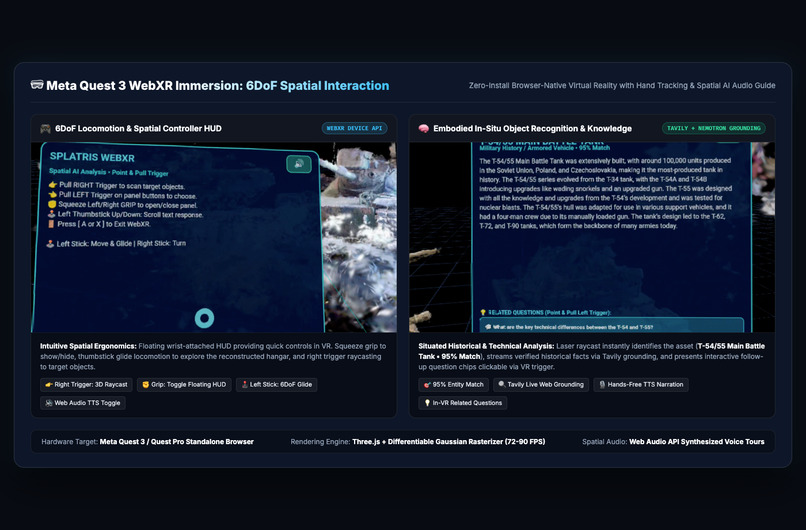Click the microphone icon in Hands-Free TTS chip

602,385
